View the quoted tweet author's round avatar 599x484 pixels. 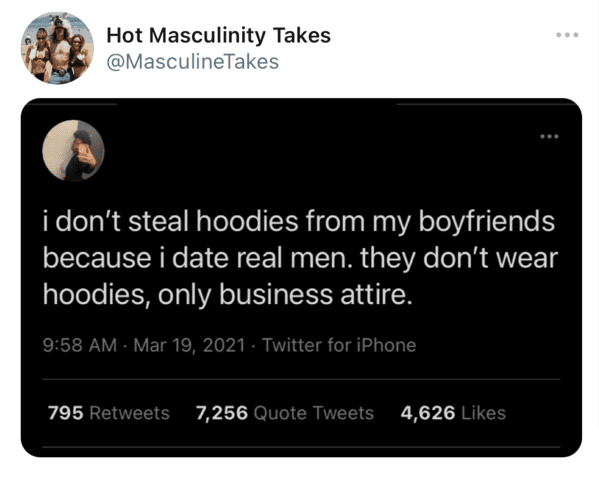(73, 151)
